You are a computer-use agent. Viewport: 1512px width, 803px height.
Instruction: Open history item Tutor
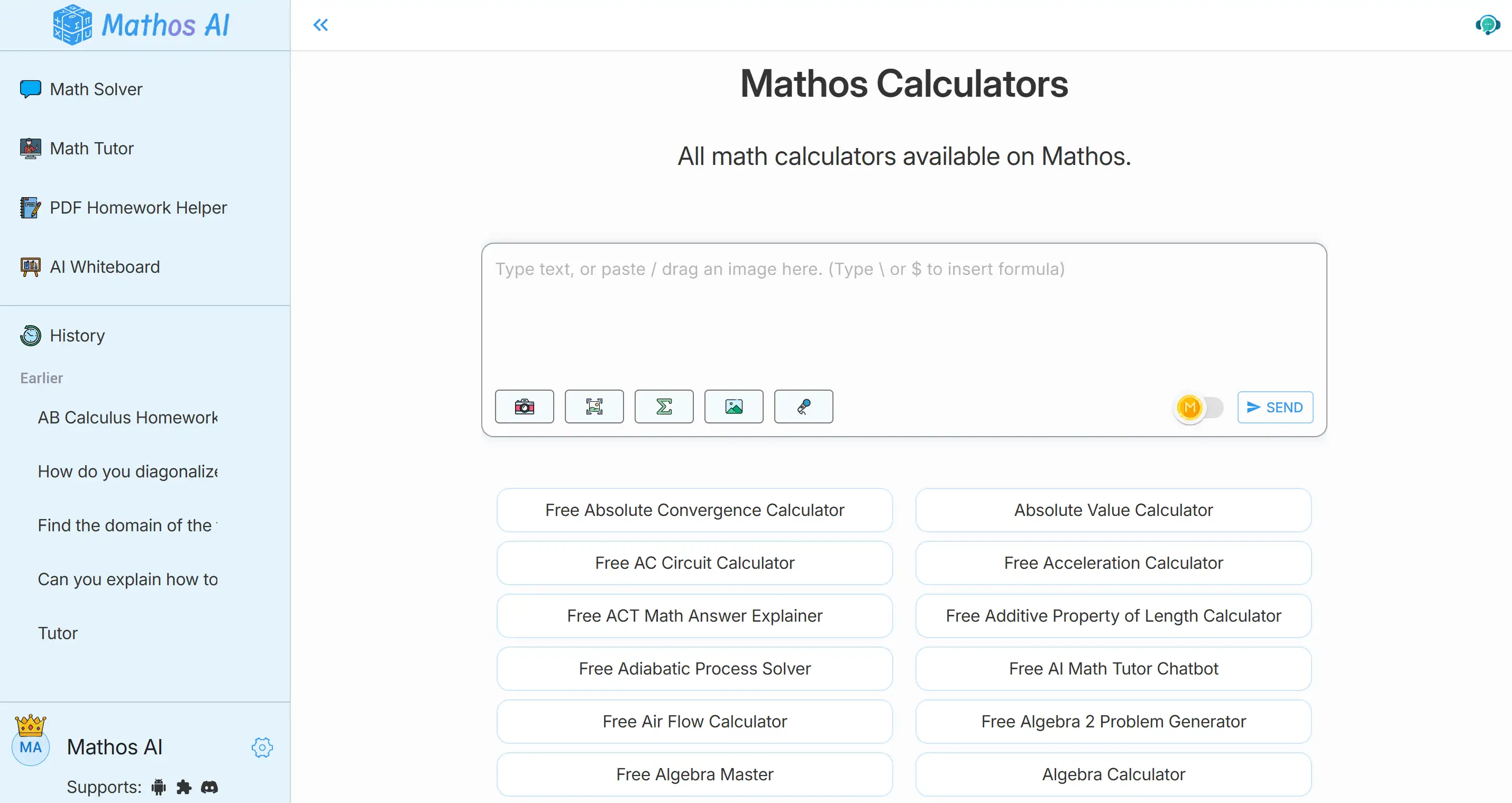[58, 633]
